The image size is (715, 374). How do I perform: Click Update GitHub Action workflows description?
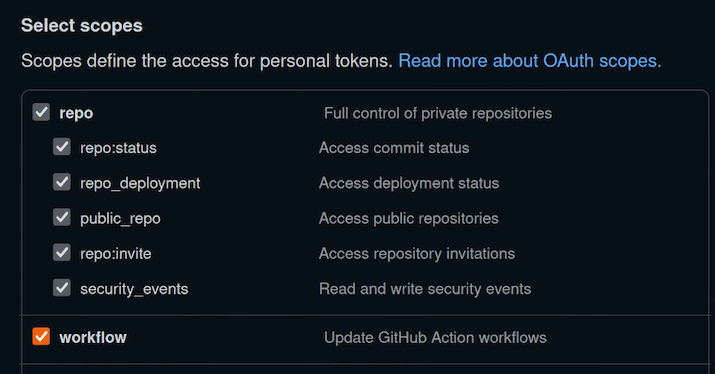pos(435,338)
